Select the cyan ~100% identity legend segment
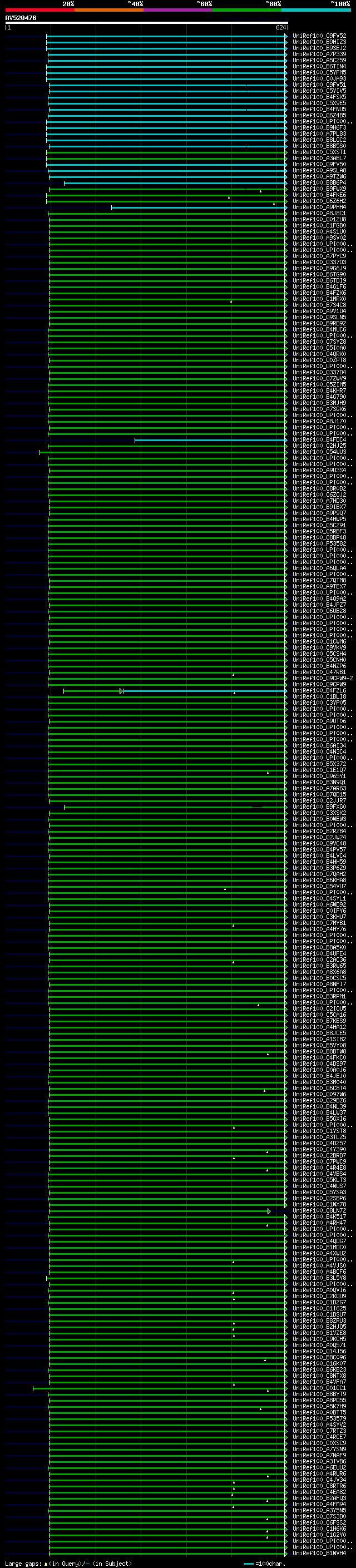 tap(316, 10)
